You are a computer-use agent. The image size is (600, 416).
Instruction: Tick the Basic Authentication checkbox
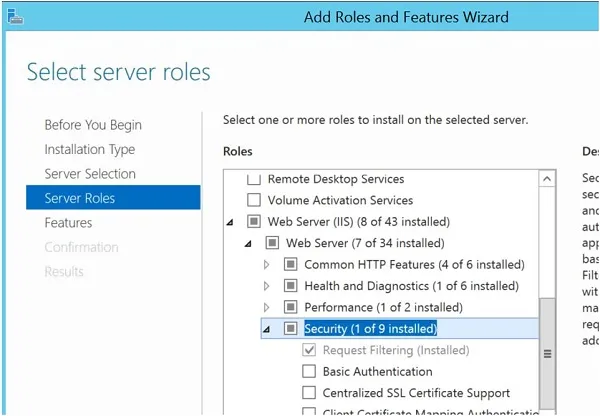[309, 372]
